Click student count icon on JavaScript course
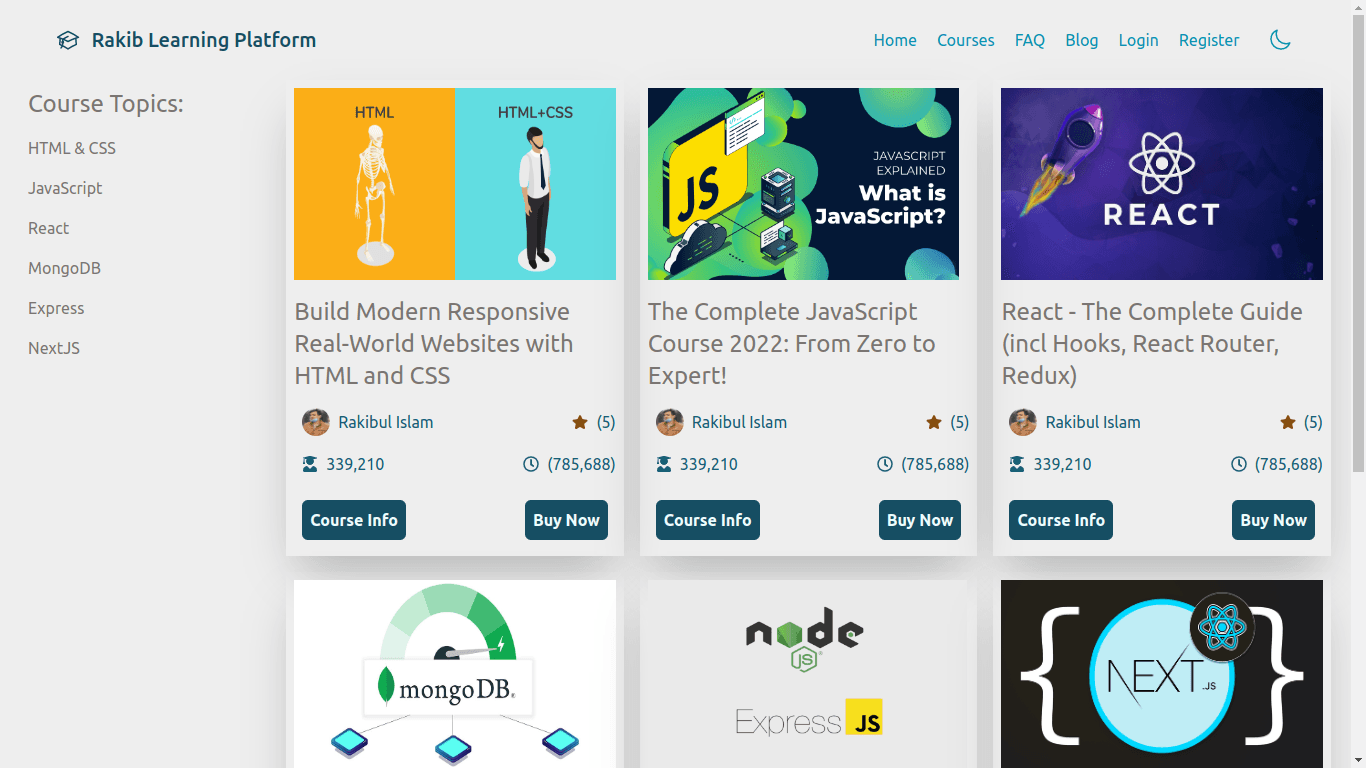 coord(664,464)
